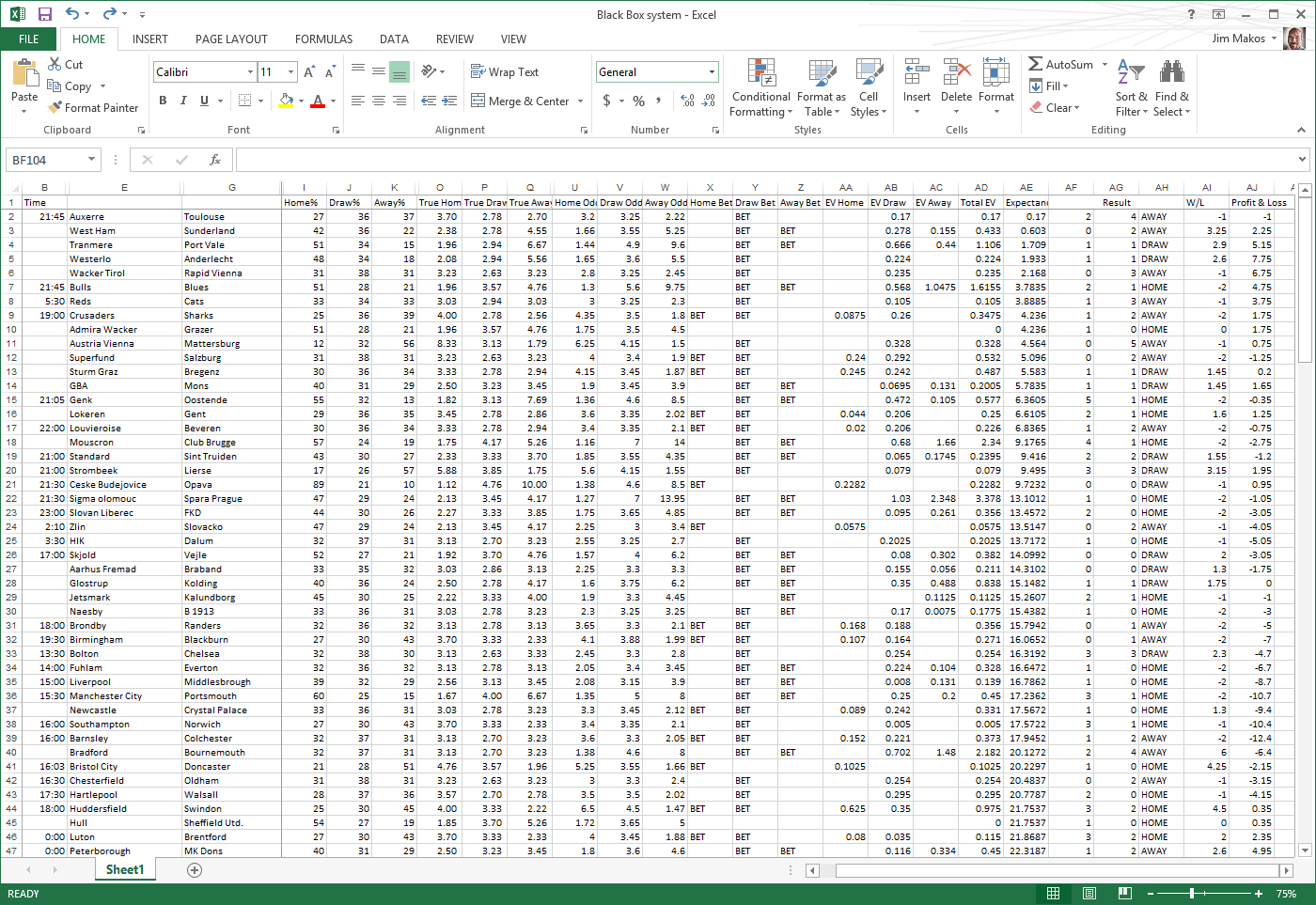Toggle bold formatting
The width and height of the screenshot is (1316, 905).
162,100
